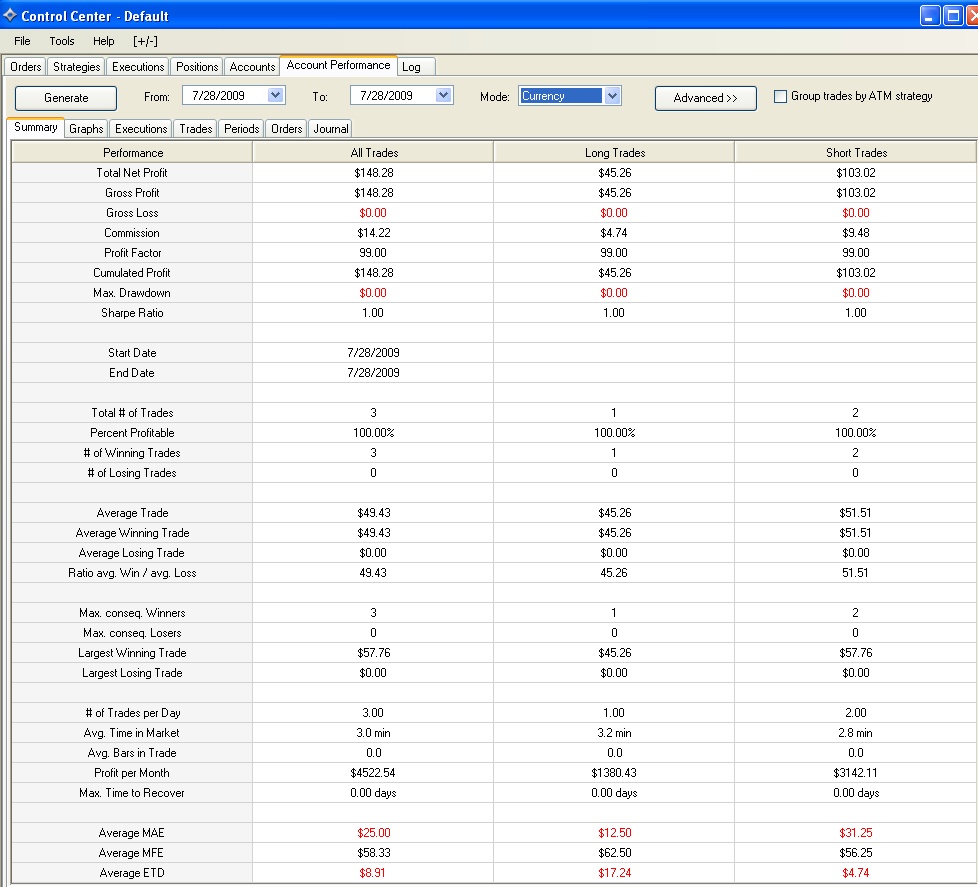Viewport: 978px width, 887px height.
Task: Click Profit per Month value $4522.54
Action: (373, 773)
